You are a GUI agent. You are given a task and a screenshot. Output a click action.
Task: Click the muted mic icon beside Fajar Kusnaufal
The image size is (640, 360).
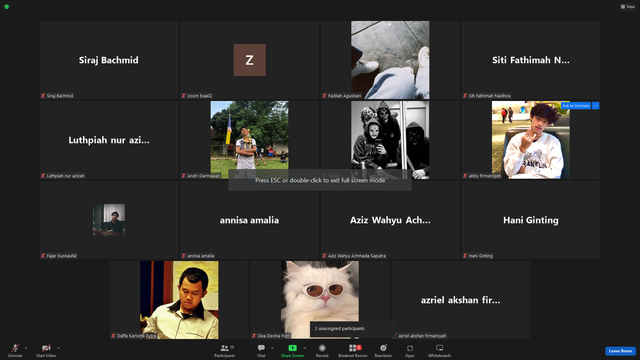(43, 256)
